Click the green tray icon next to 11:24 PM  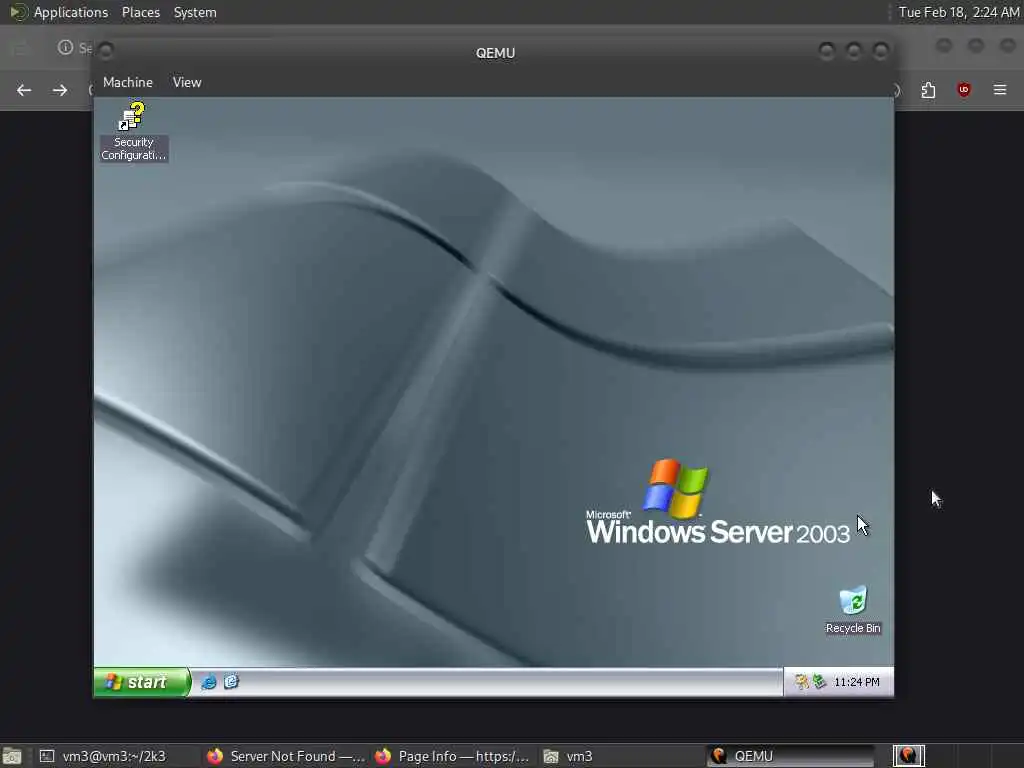point(819,682)
